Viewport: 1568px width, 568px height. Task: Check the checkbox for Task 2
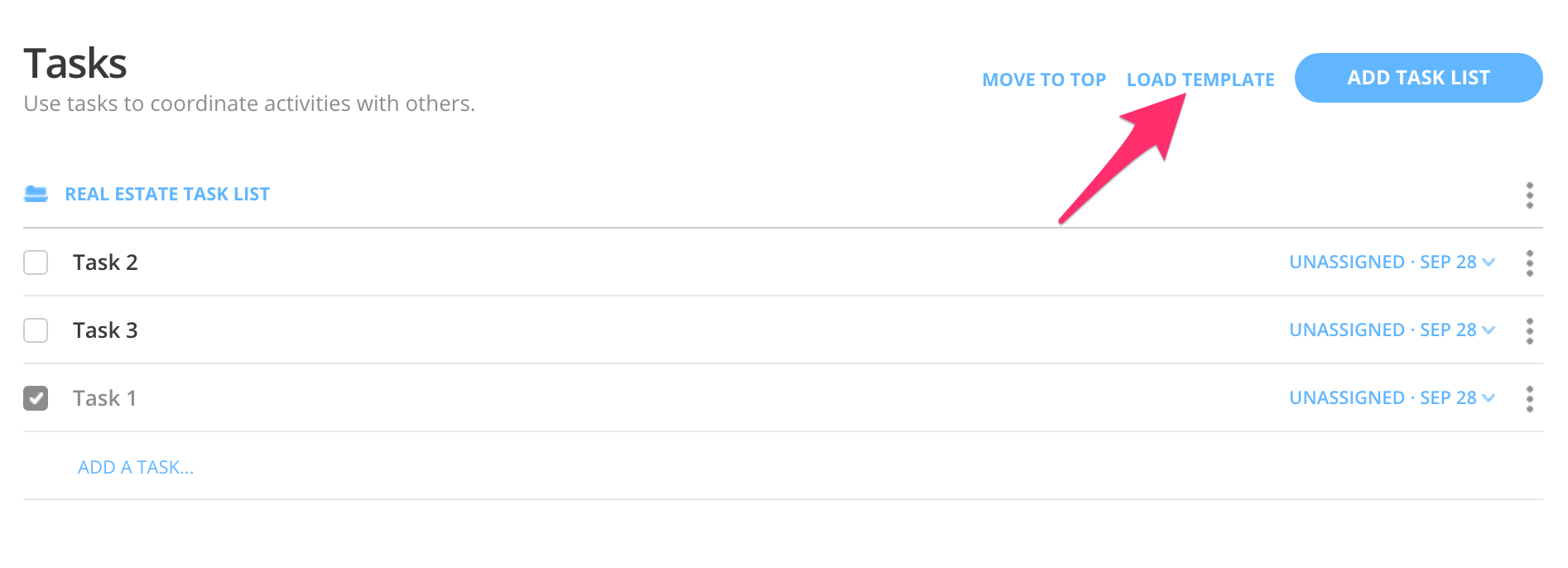tap(36, 262)
